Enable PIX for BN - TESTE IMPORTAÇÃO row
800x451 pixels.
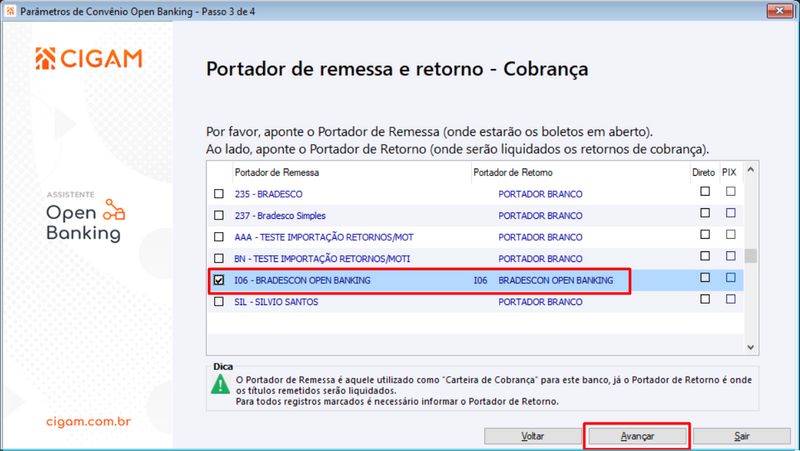(x=731, y=256)
